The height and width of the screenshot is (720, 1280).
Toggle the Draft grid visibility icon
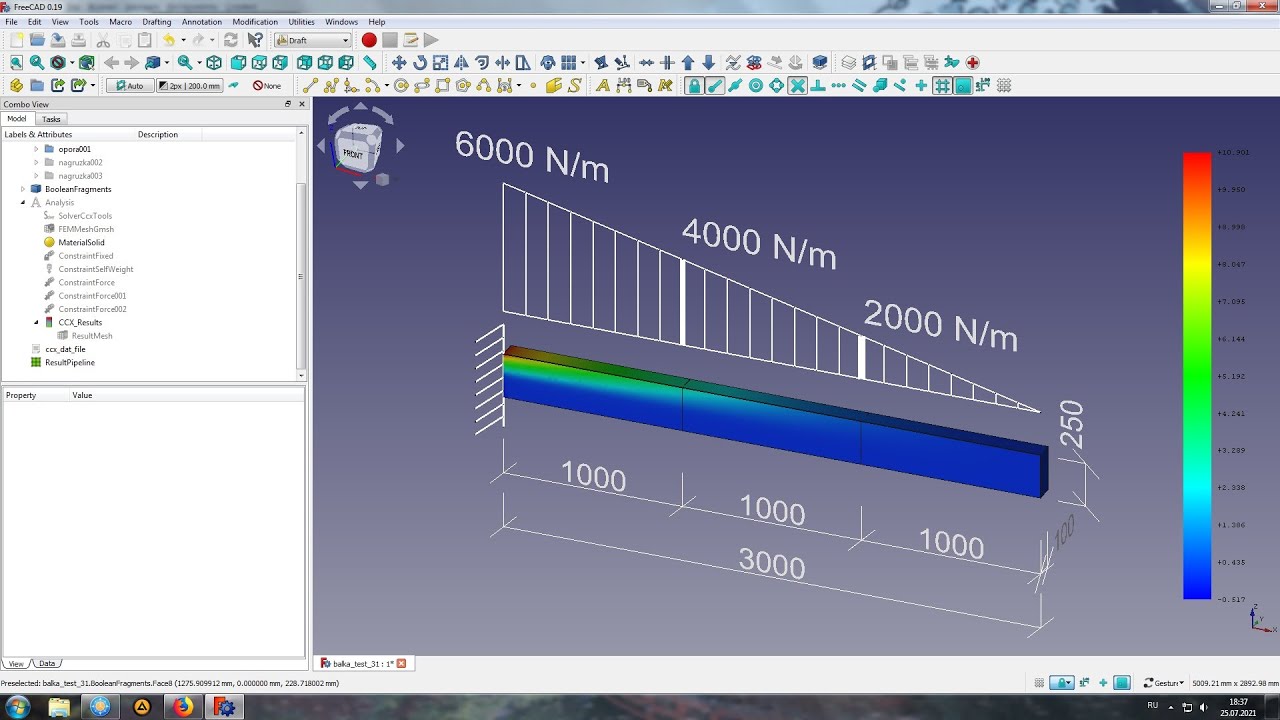point(1004,85)
